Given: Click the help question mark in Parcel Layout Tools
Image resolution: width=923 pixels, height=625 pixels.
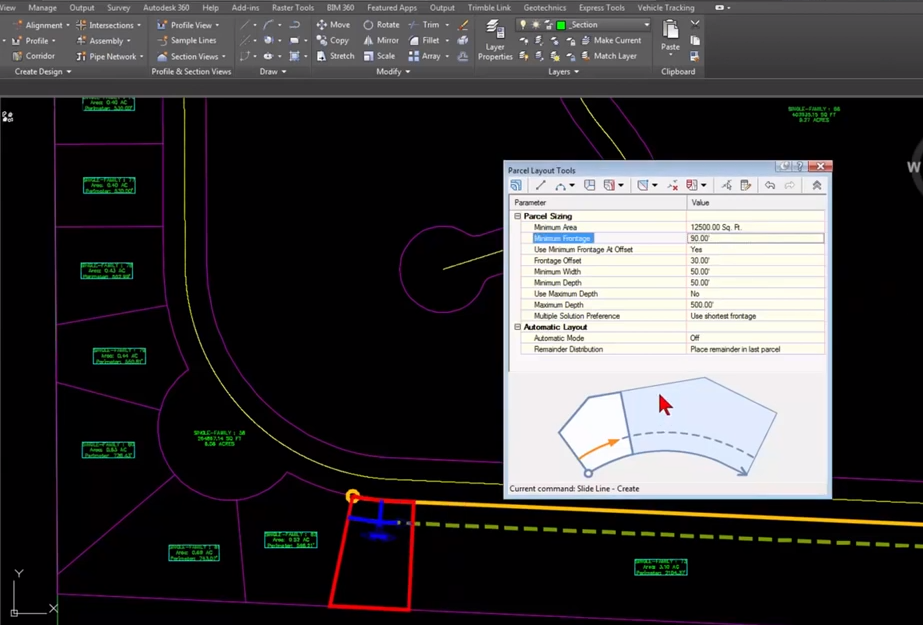Looking at the screenshot, I should [x=799, y=167].
